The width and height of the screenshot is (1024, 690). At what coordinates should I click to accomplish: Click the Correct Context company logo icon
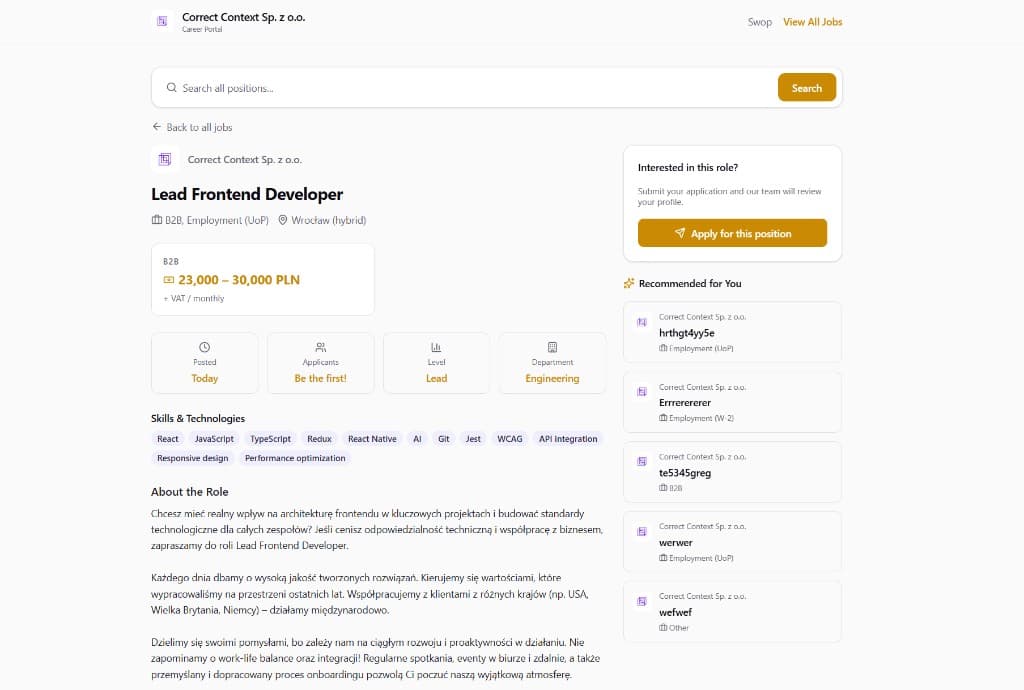click(x=162, y=21)
